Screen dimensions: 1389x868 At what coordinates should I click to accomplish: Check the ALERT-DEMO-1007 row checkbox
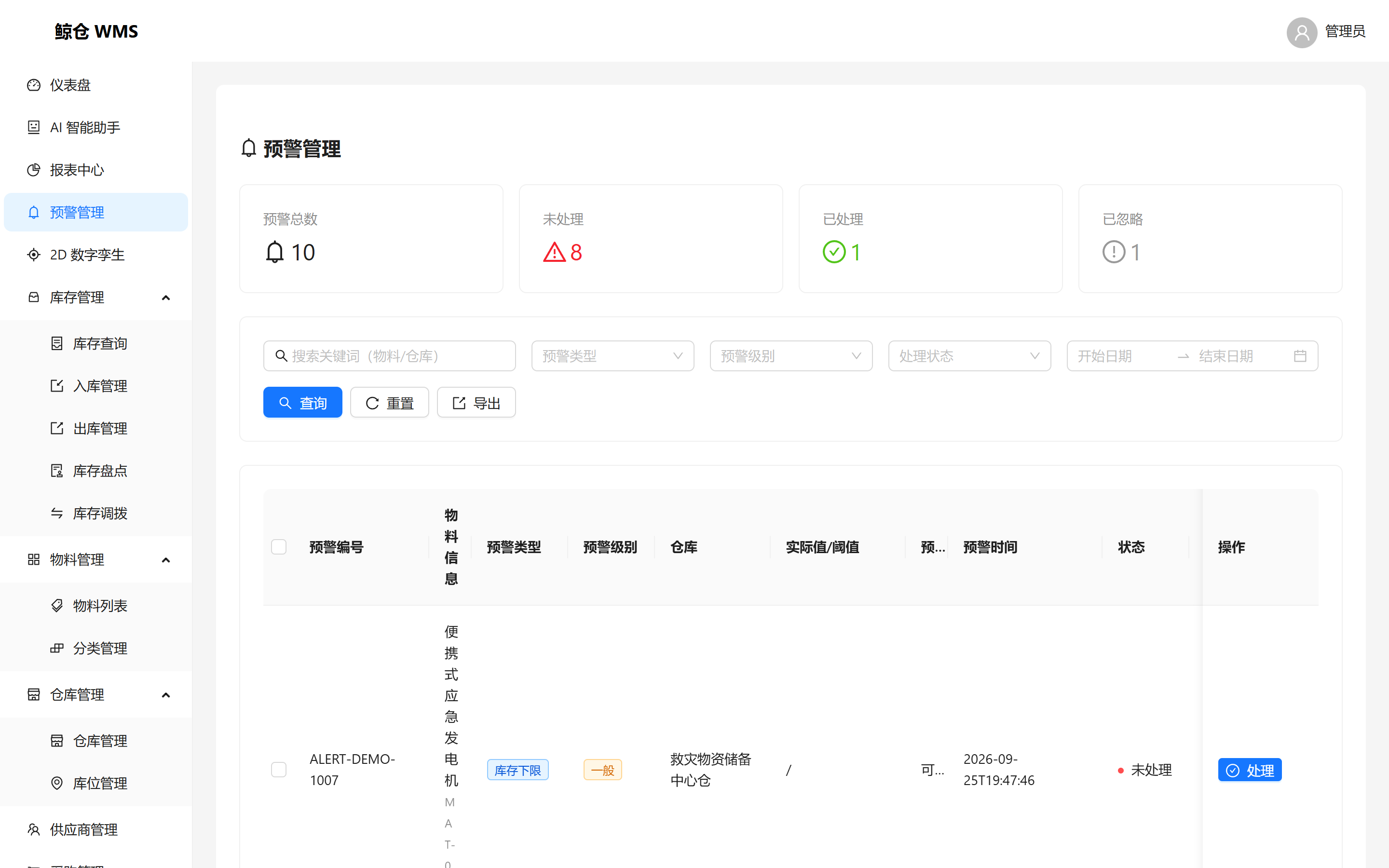(x=279, y=770)
